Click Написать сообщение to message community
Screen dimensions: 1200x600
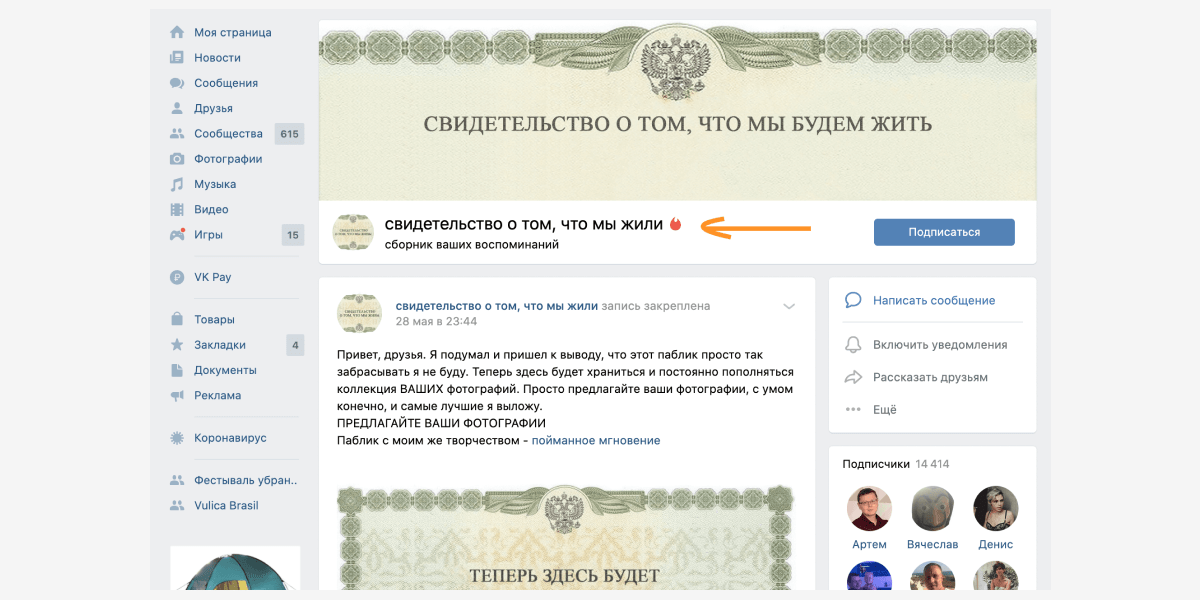pos(932,300)
